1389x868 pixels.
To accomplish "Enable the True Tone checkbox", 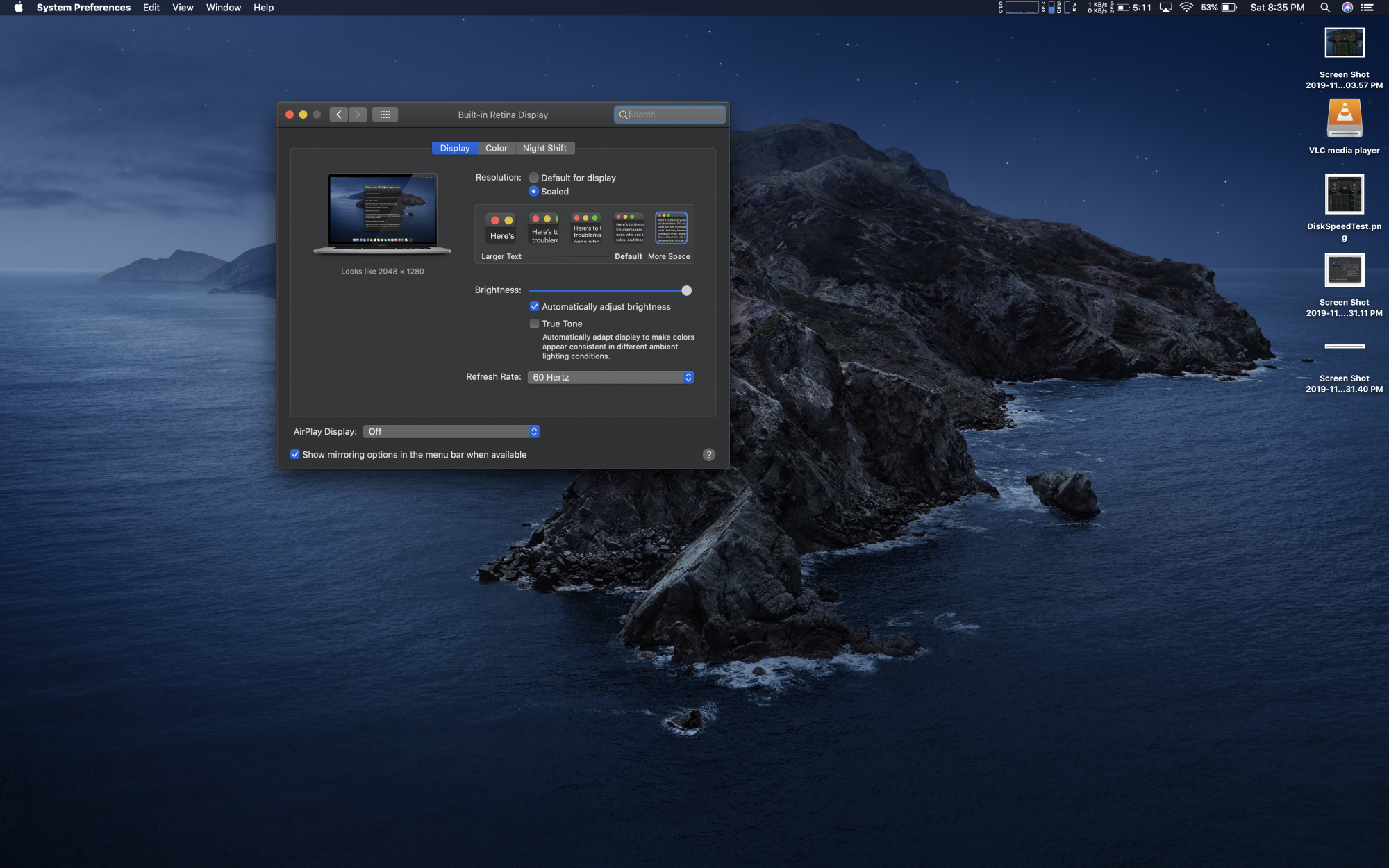I will pyautogui.click(x=534, y=324).
